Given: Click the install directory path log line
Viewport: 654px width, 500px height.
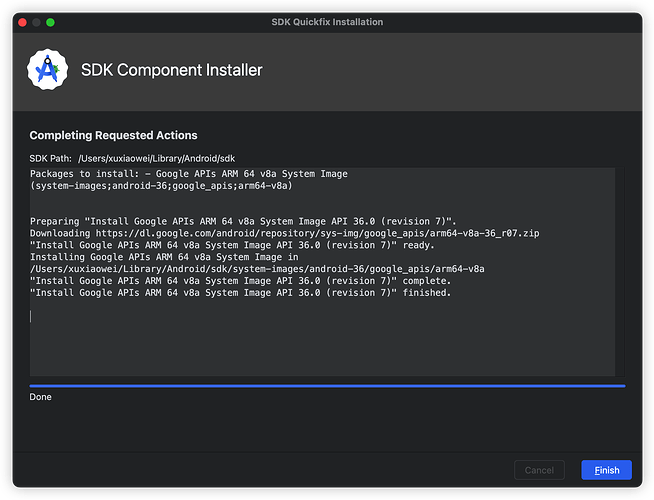Looking at the screenshot, I should point(257,269).
